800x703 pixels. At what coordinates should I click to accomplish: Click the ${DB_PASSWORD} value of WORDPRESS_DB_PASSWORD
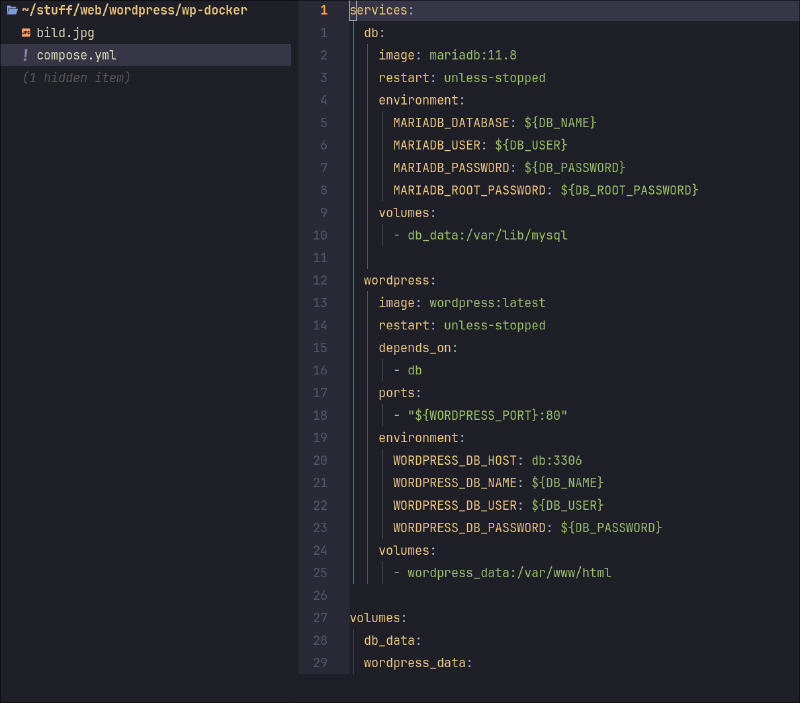click(611, 528)
